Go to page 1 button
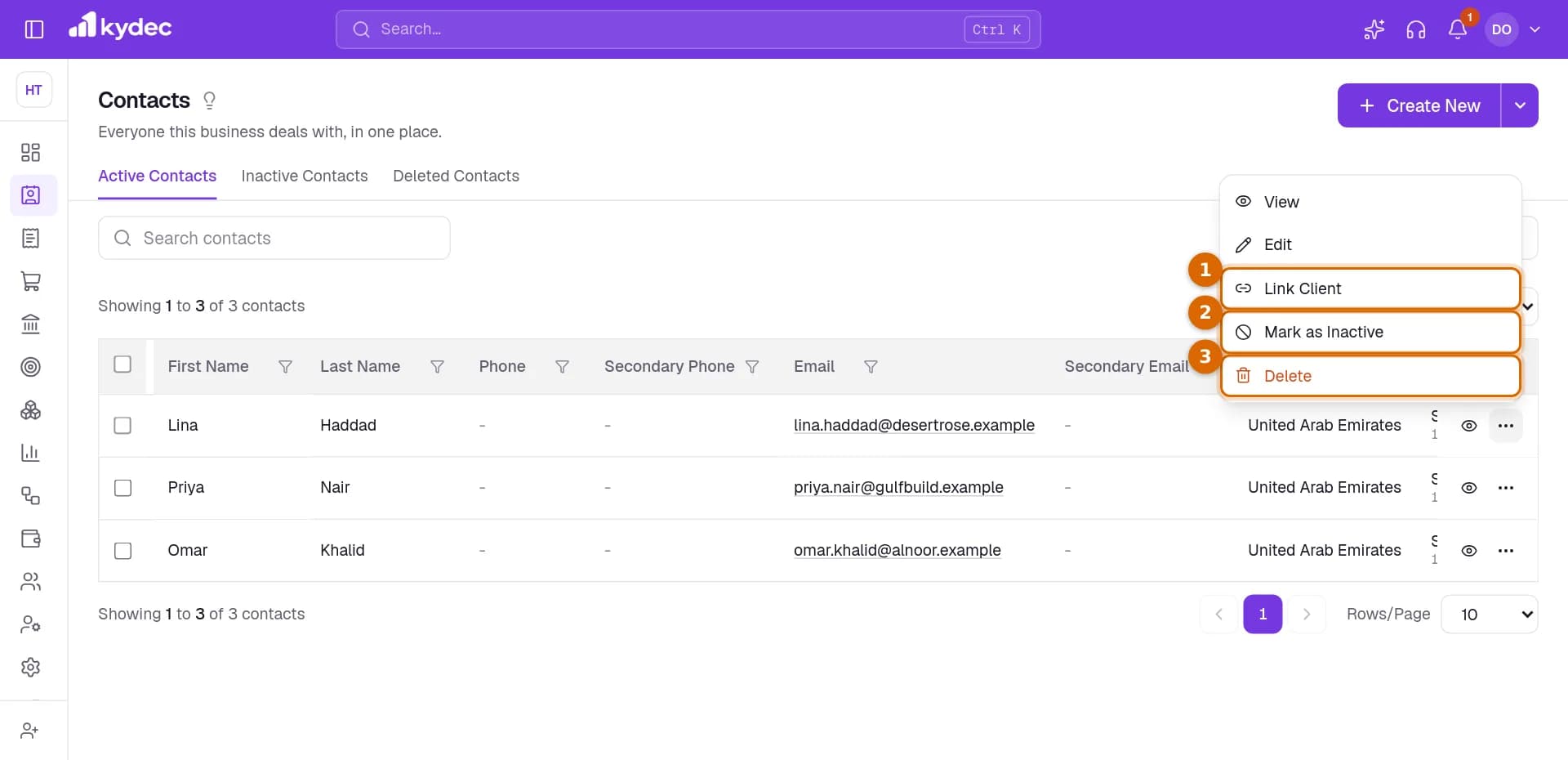This screenshot has height=760, width=1568. [x=1263, y=615]
